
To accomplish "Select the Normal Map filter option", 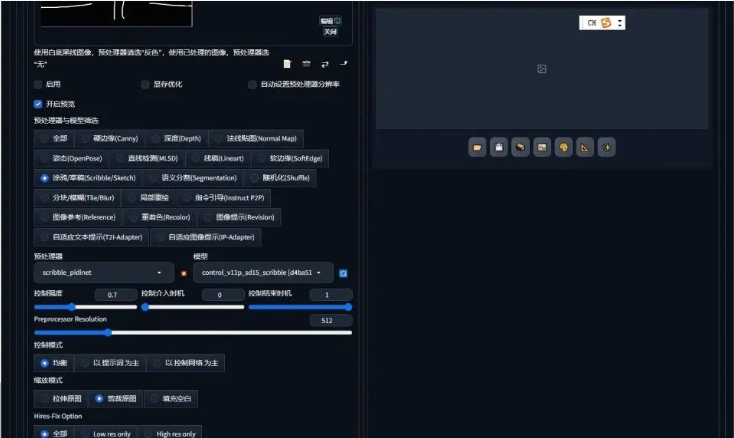I will (x=256, y=139).
